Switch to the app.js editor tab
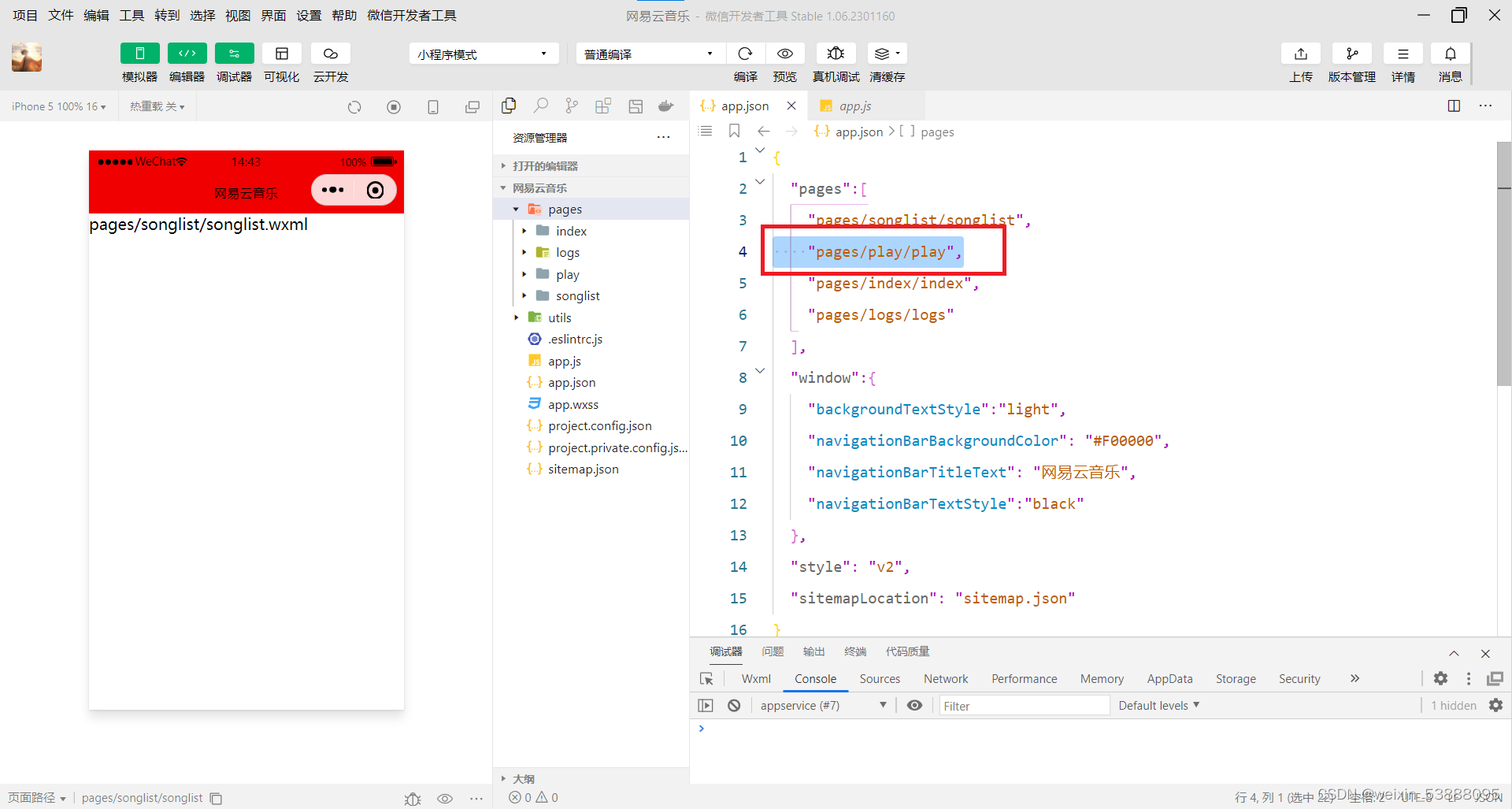 coord(855,106)
